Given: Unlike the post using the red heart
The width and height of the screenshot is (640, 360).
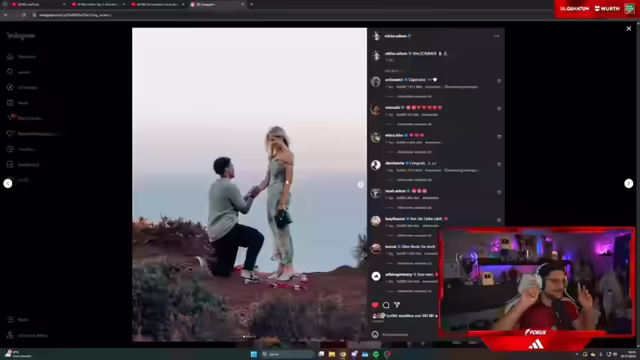Looking at the screenshot, I should 375,305.
